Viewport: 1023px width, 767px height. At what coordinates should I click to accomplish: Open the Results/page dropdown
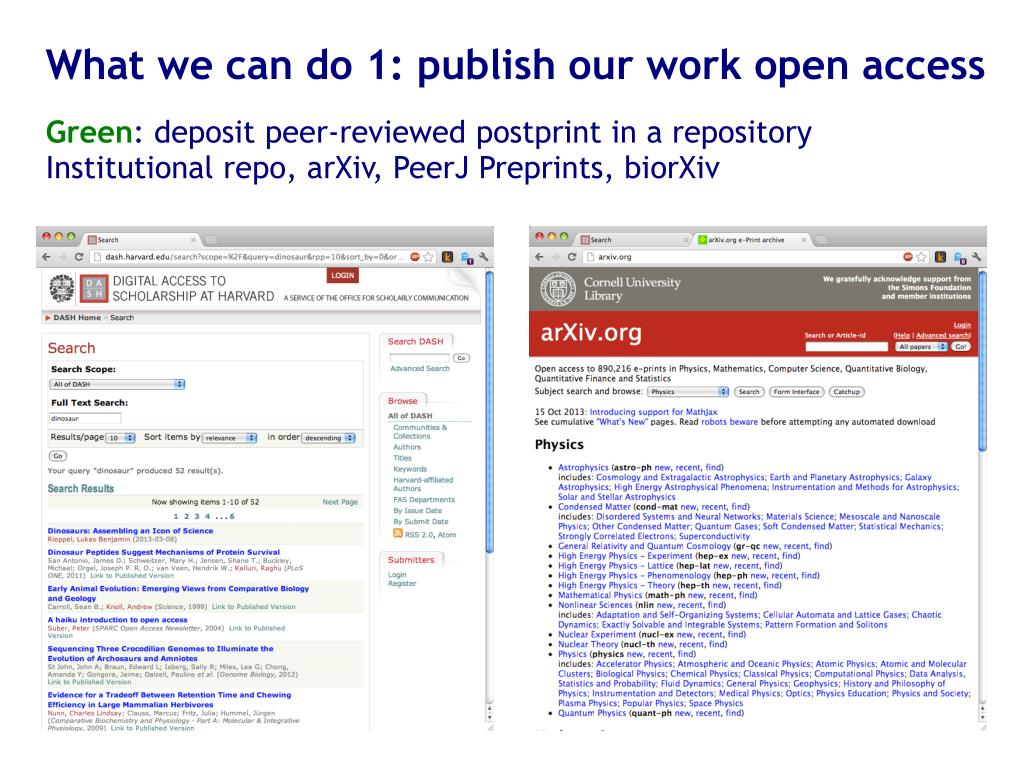coord(121,438)
